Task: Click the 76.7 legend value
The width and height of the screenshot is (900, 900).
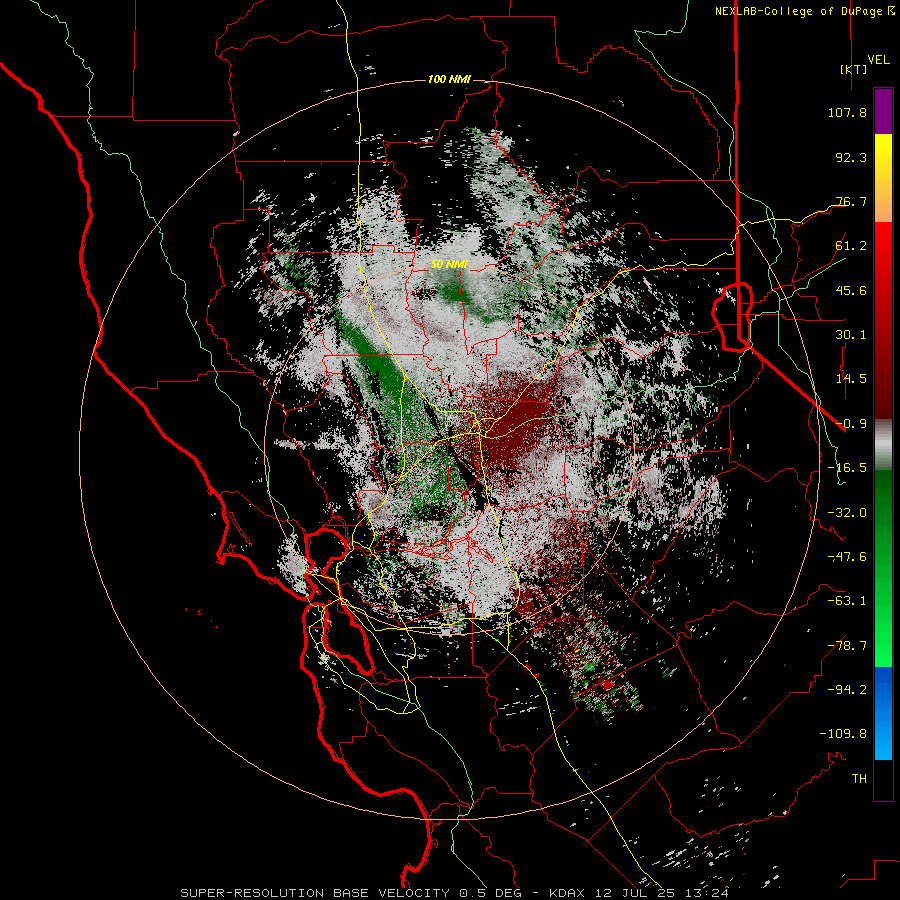Action: coord(851,201)
